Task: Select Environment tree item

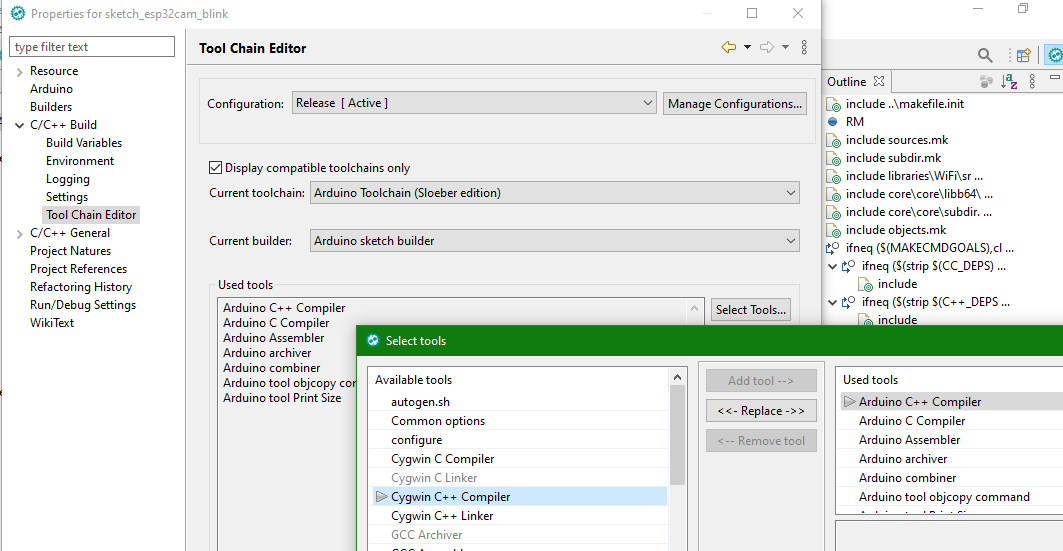Action: point(80,161)
